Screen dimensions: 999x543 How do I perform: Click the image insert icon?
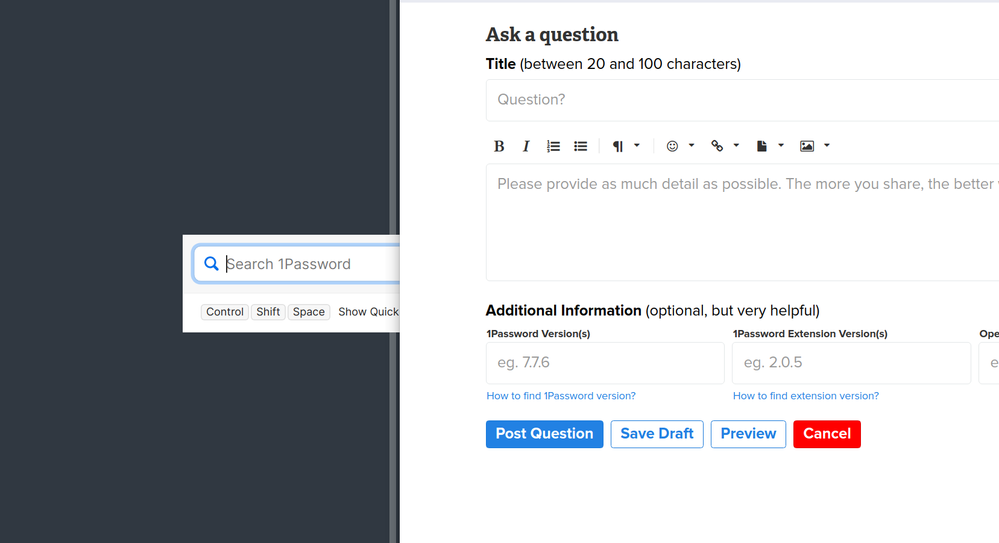click(807, 146)
